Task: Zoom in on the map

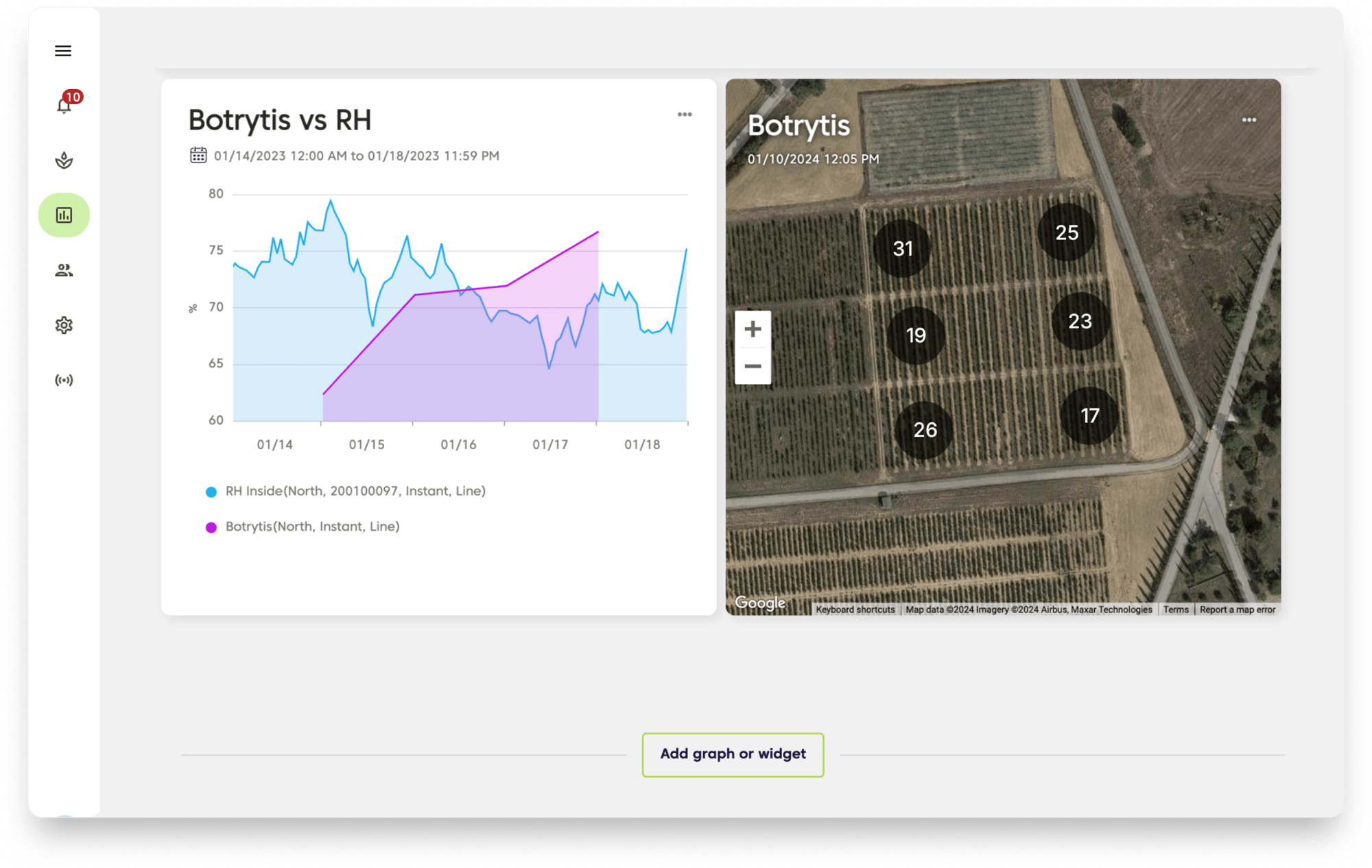Action: click(753, 329)
